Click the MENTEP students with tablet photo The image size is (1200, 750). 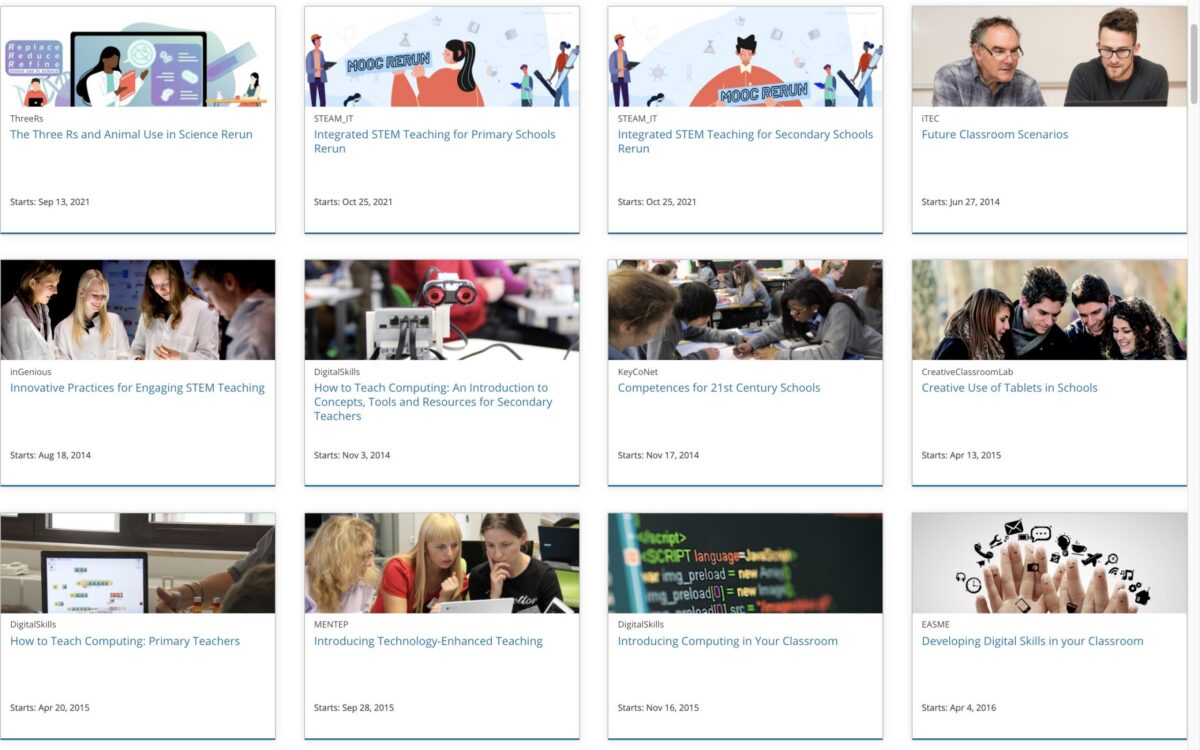click(x=442, y=563)
